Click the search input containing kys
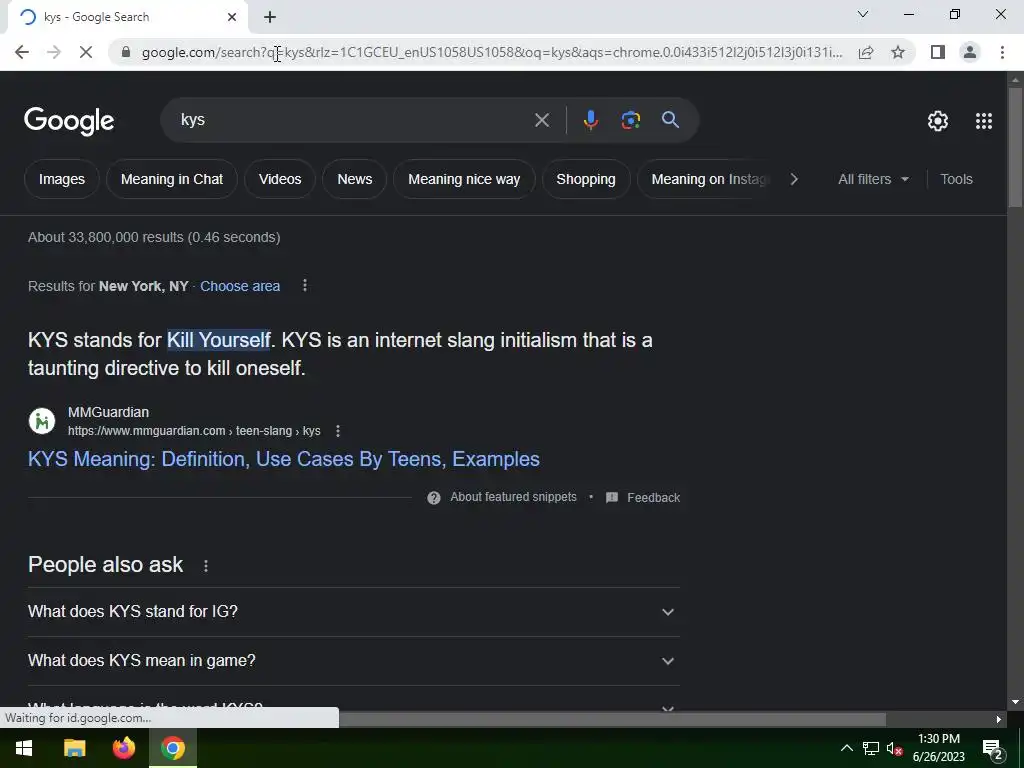 click(353, 120)
